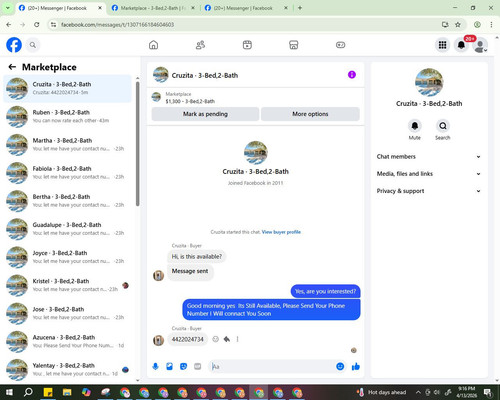The width and height of the screenshot is (500, 400).
Task: Open Guadalupe 3-Bed,2-Bath conversation
Action: tap(67, 229)
